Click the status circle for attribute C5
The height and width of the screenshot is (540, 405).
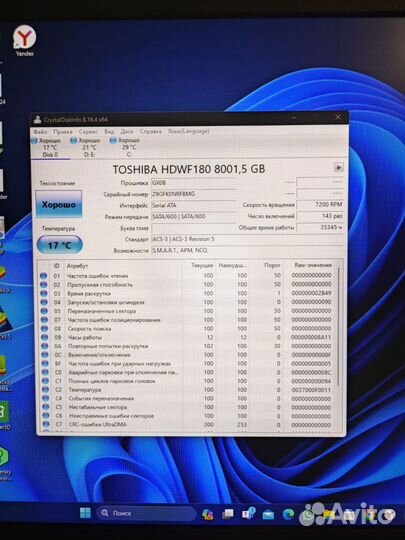(45, 407)
